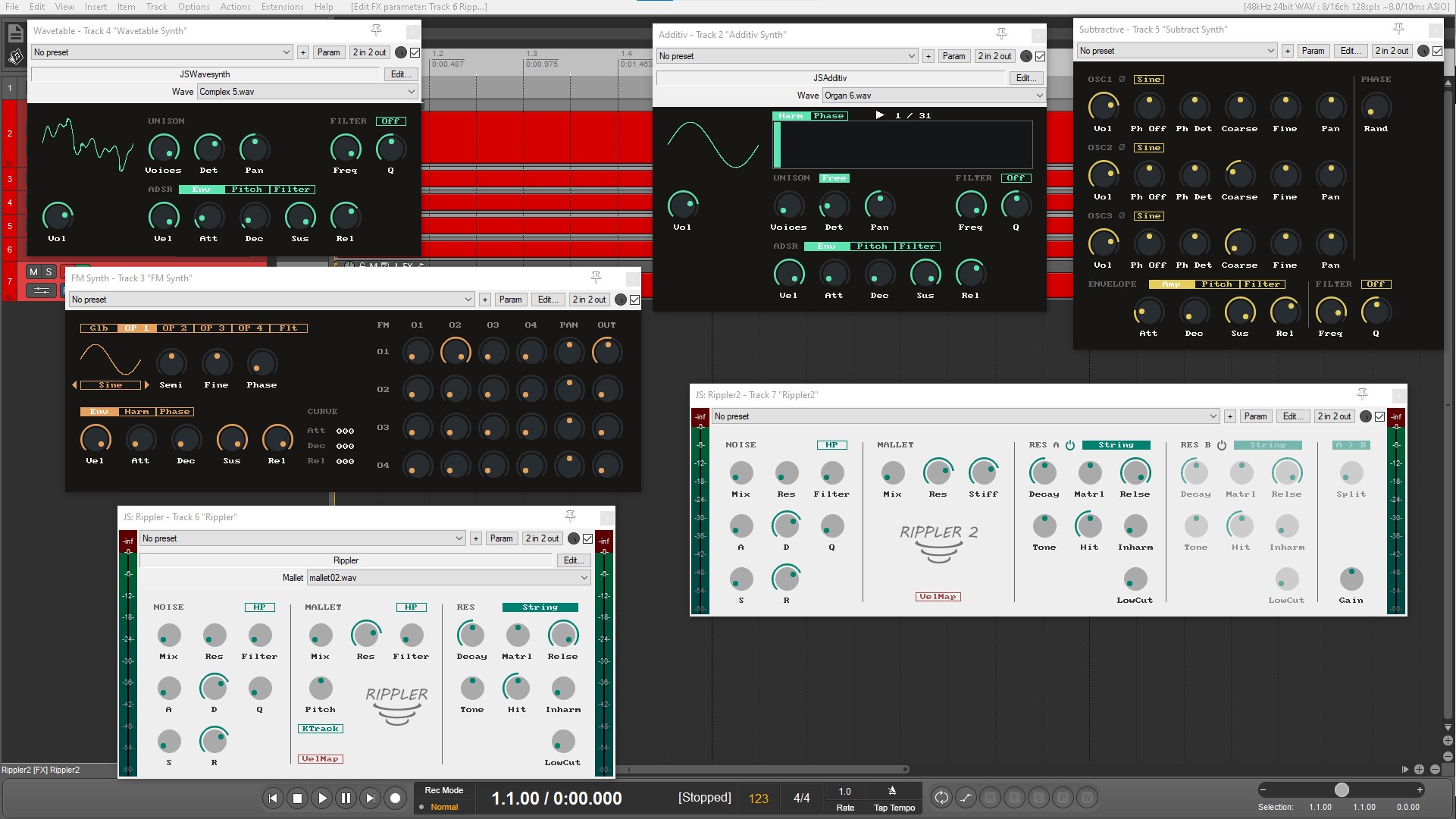Screen dimensions: 1456x819
Task: Open Wave Organ 6.wav dropdown
Action: coord(934,96)
